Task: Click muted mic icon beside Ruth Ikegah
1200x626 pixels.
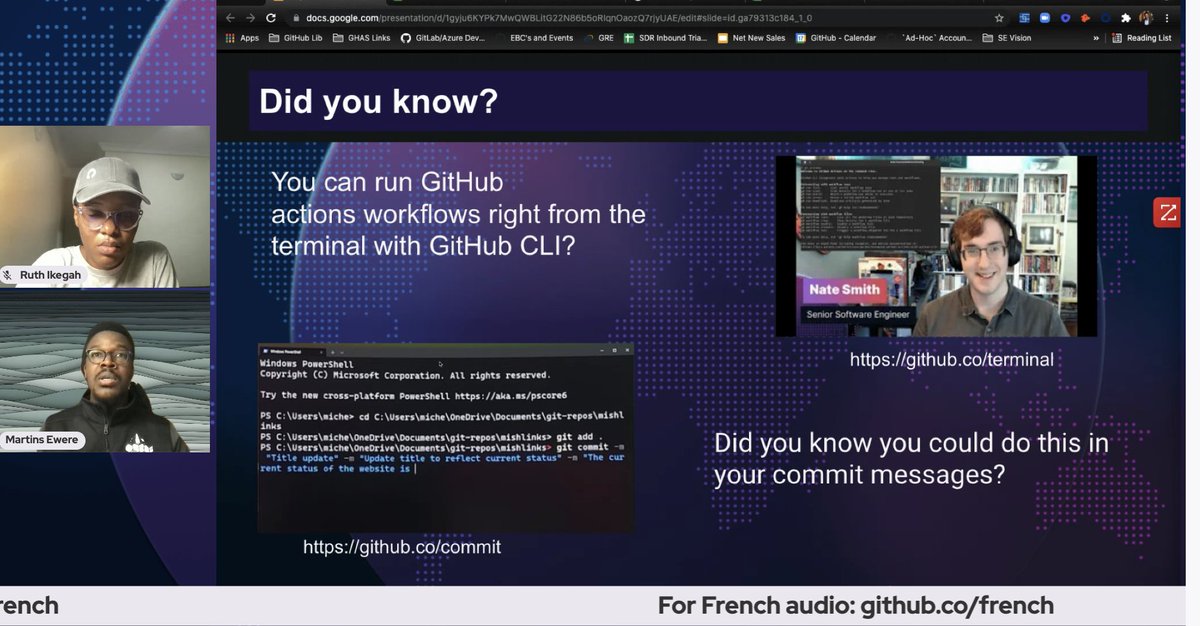Action: (x=9, y=274)
